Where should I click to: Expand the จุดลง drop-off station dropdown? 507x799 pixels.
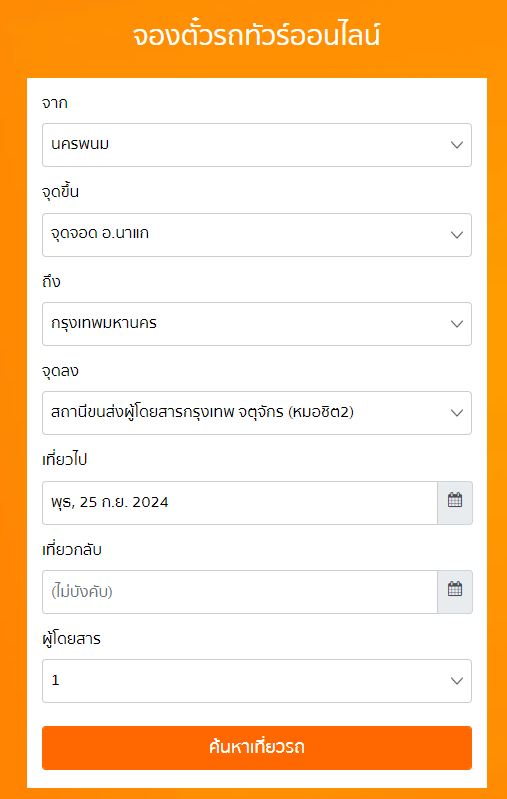pyautogui.click(x=257, y=413)
